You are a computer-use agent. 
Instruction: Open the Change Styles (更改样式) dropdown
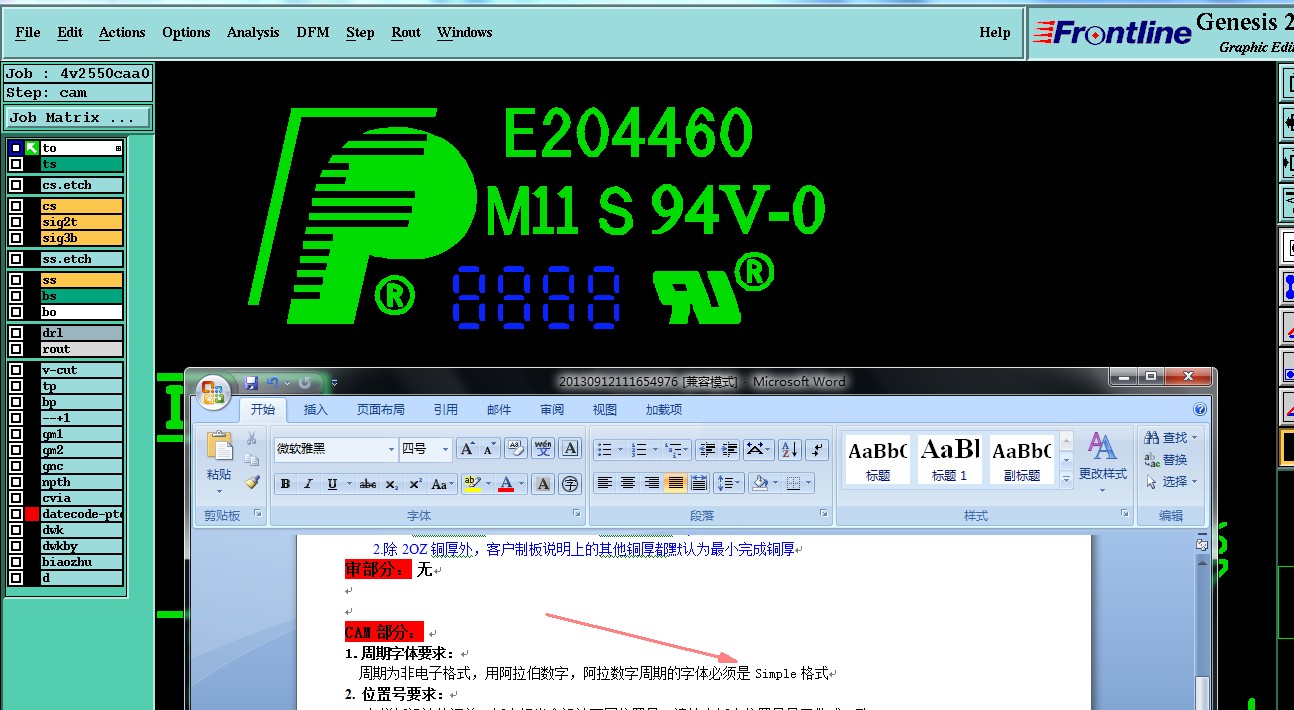(x=1102, y=461)
